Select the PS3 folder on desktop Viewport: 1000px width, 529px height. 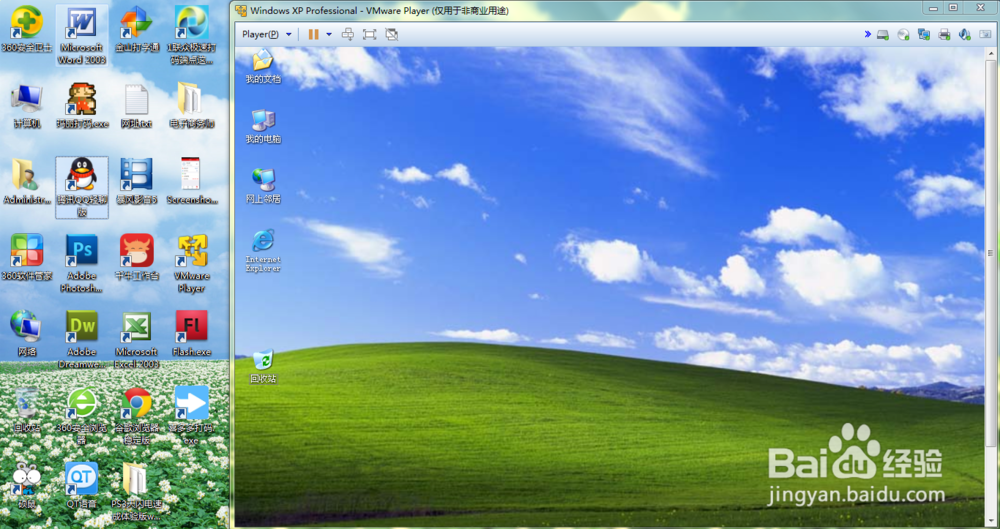coord(136,492)
